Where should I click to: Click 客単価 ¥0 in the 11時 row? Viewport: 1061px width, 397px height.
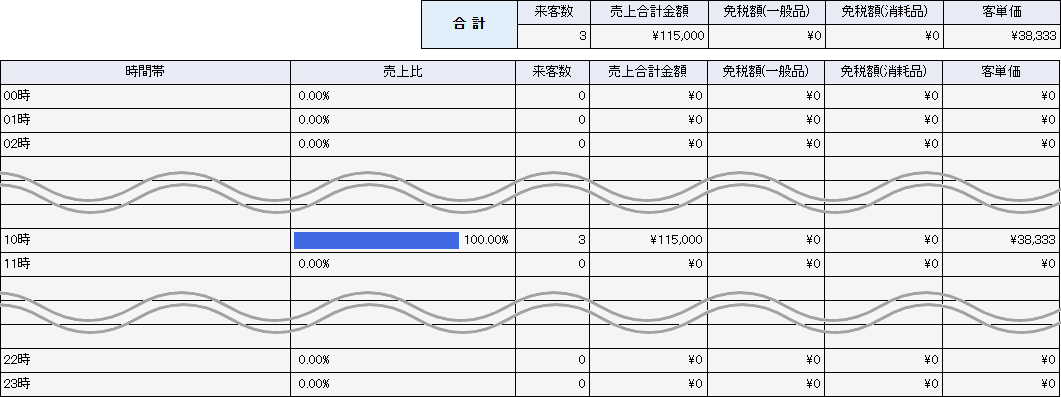pyautogui.click(x=1049, y=264)
